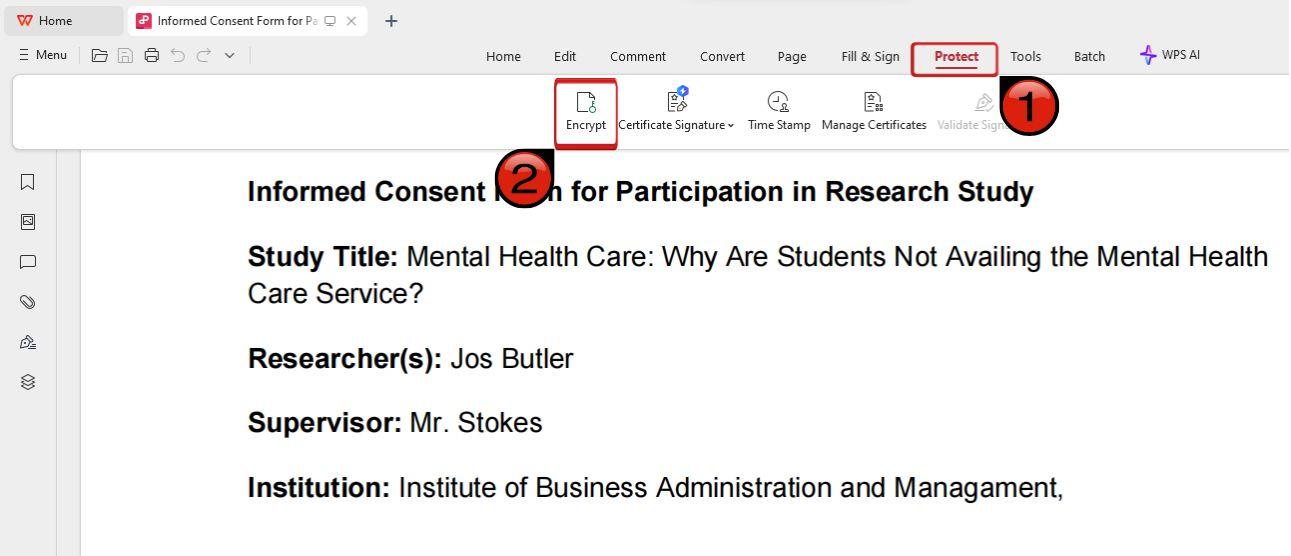
Task: Open the comments sidebar panel
Action: [28, 262]
